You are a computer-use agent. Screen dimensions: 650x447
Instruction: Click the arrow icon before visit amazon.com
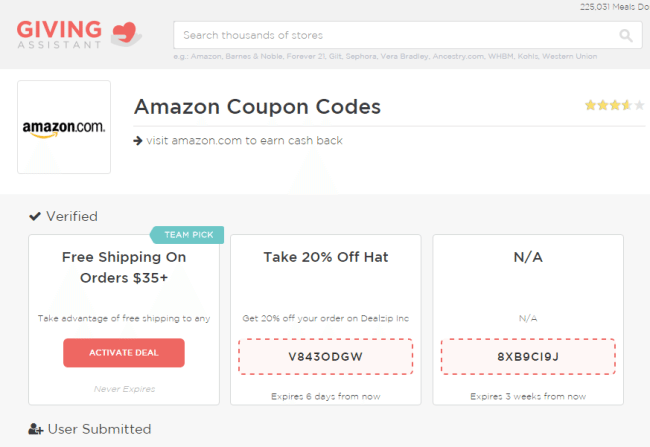tap(138, 141)
